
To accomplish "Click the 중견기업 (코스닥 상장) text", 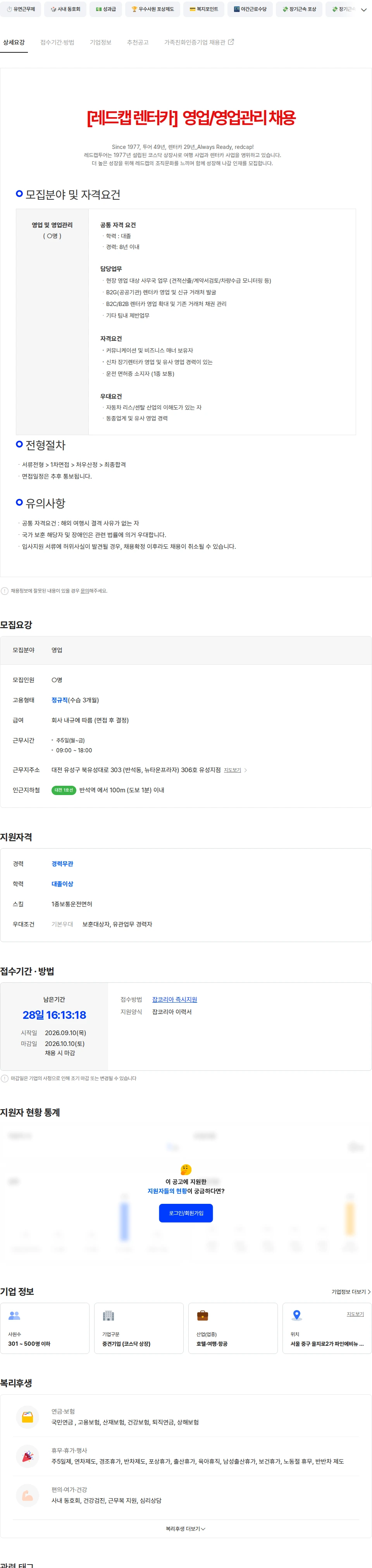I will pos(126,1343).
